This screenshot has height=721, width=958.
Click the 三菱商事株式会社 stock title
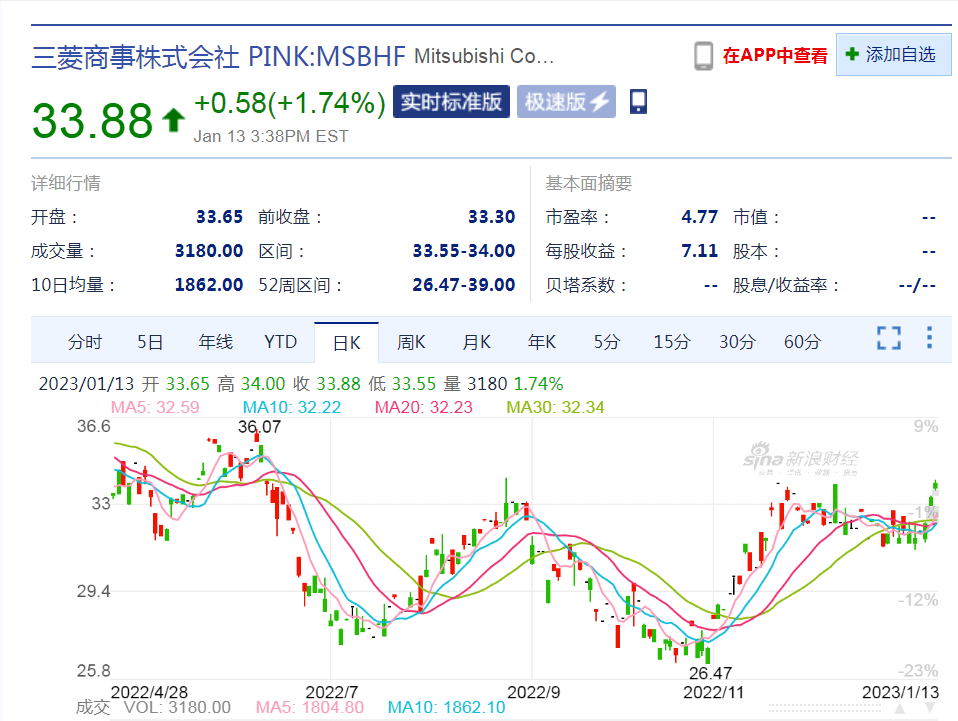point(135,57)
